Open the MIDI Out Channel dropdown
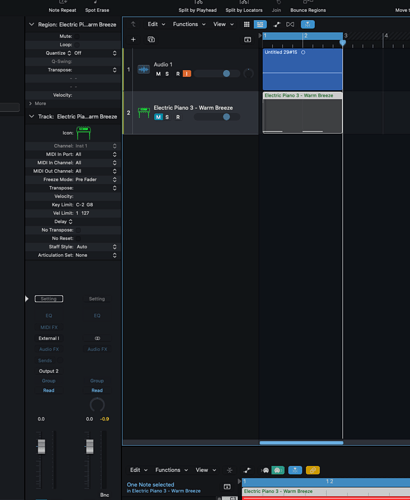 pos(96,171)
